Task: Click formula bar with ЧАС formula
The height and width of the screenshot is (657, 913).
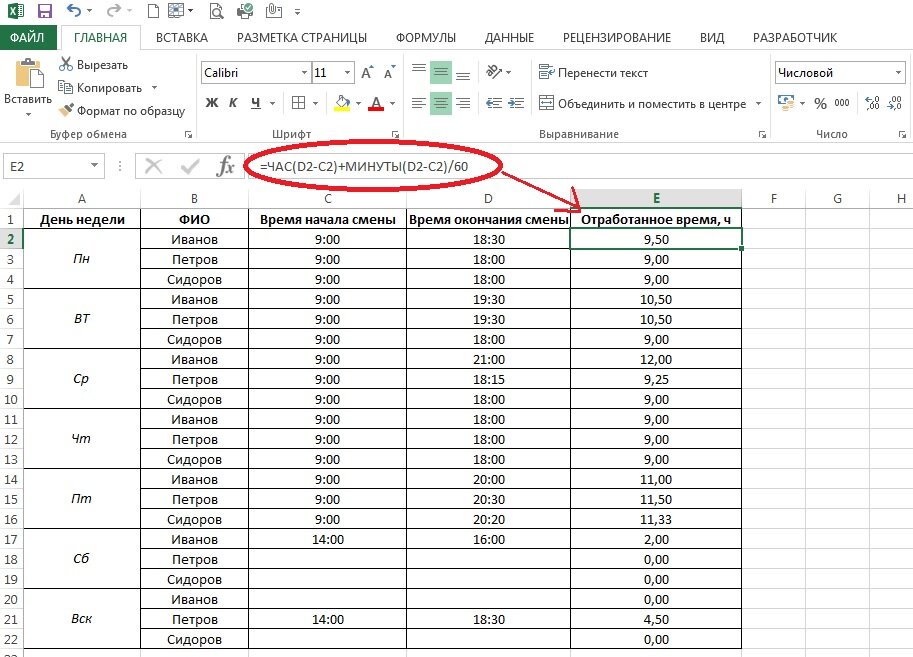Action: coord(579,167)
